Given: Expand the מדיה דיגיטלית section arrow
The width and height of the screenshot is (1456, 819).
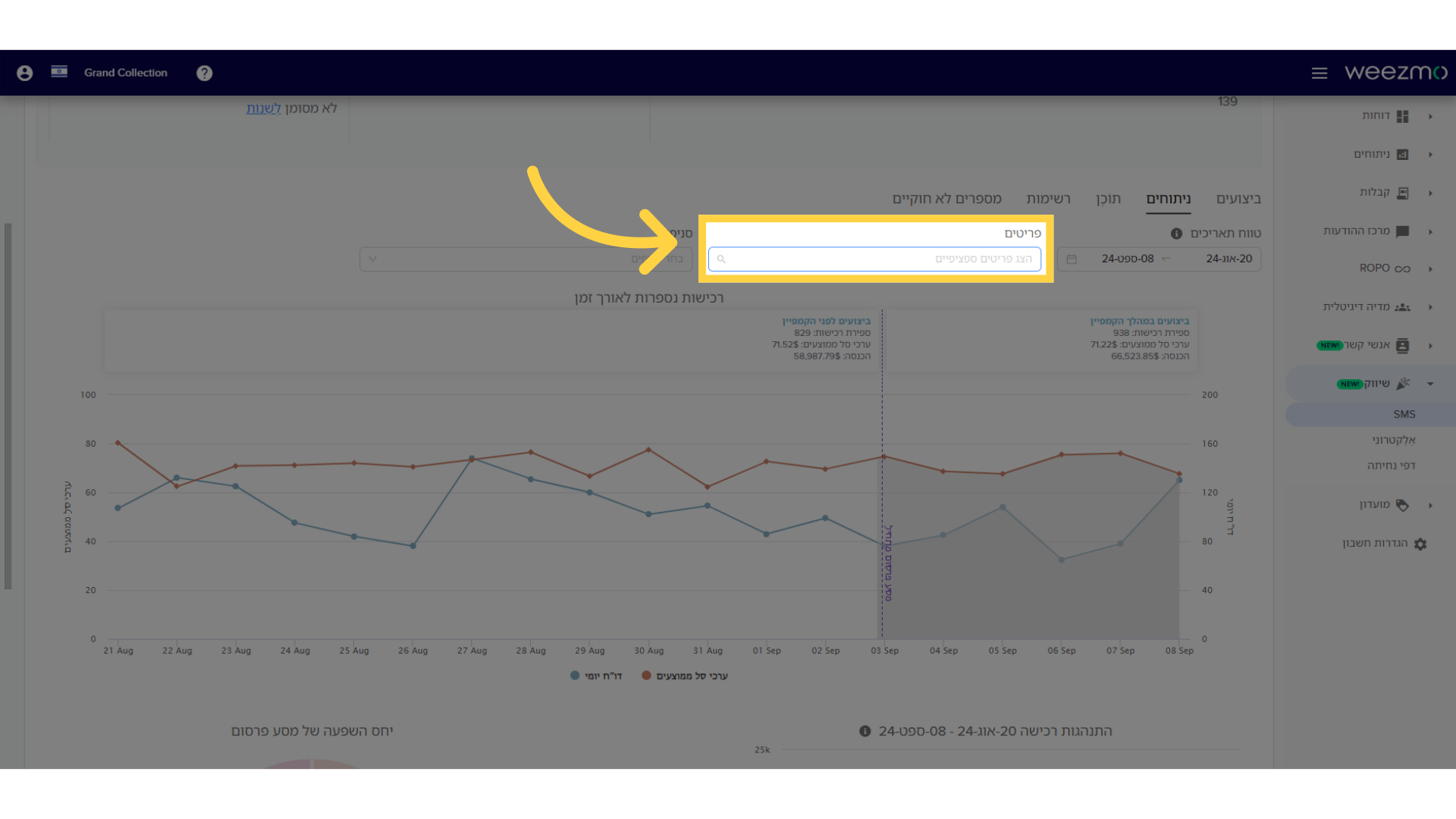Looking at the screenshot, I should (1430, 307).
